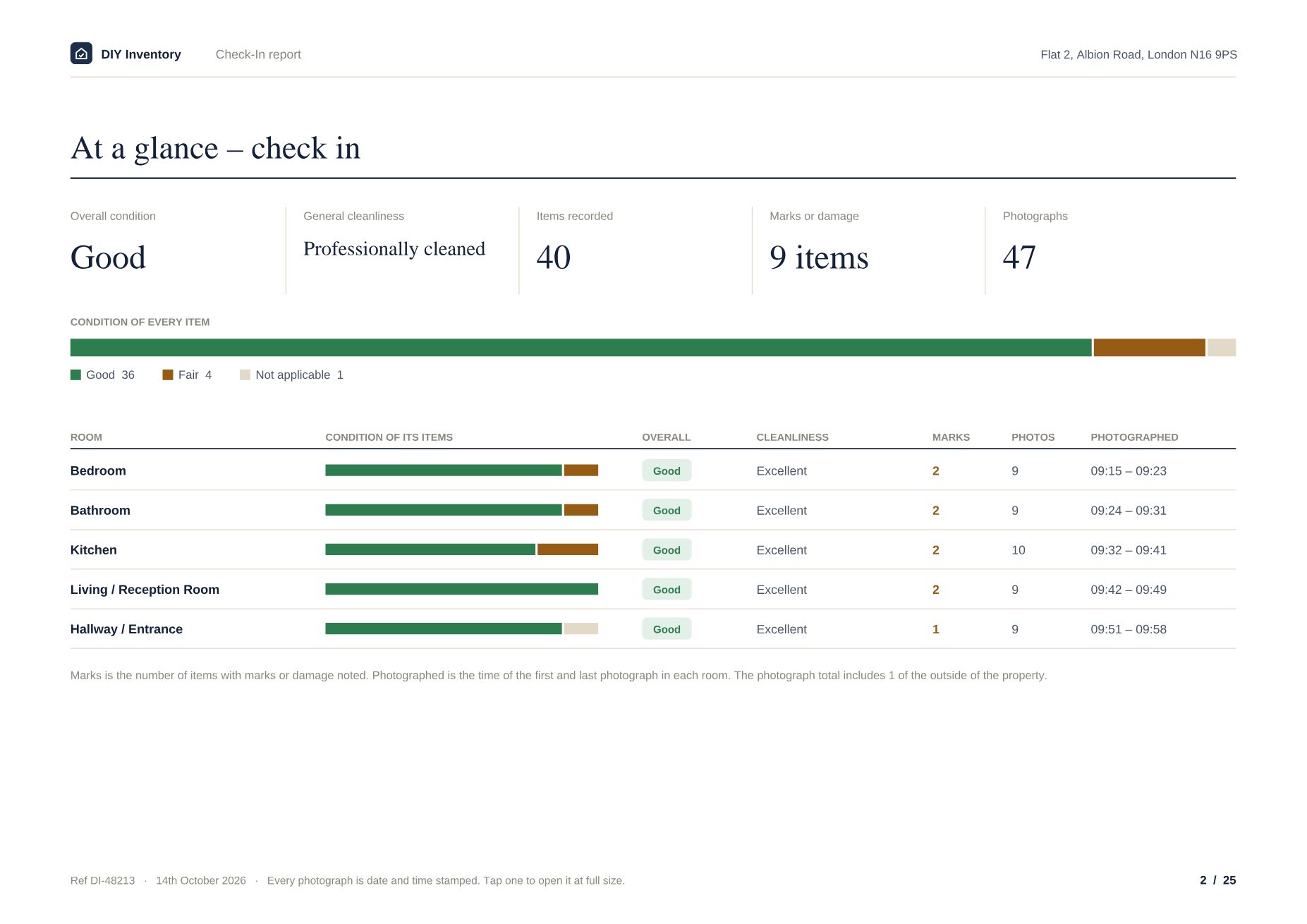Click the Items recorded value 40
1307x924 pixels.
point(553,257)
